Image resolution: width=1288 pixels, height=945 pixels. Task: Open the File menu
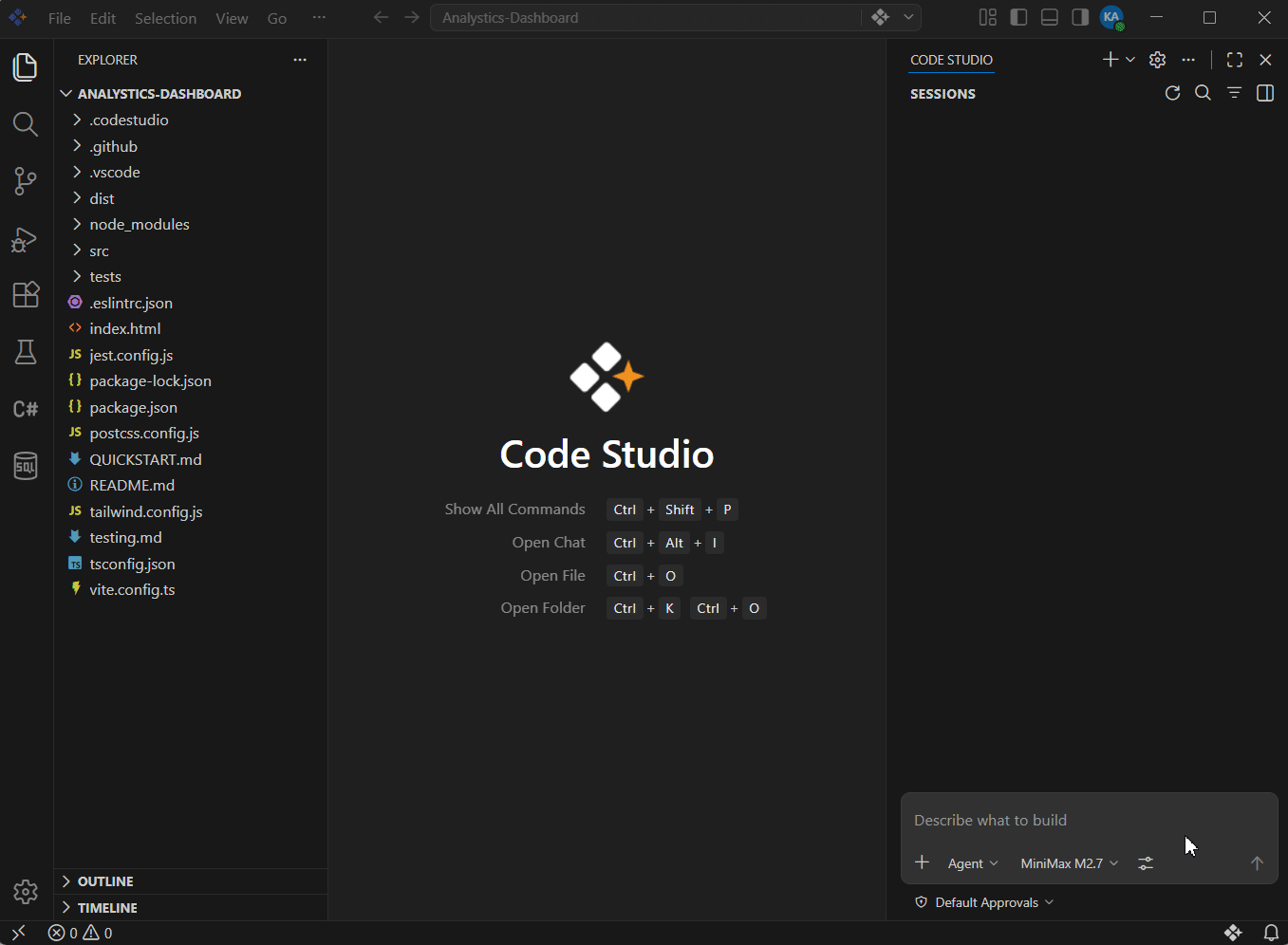(59, 18)
